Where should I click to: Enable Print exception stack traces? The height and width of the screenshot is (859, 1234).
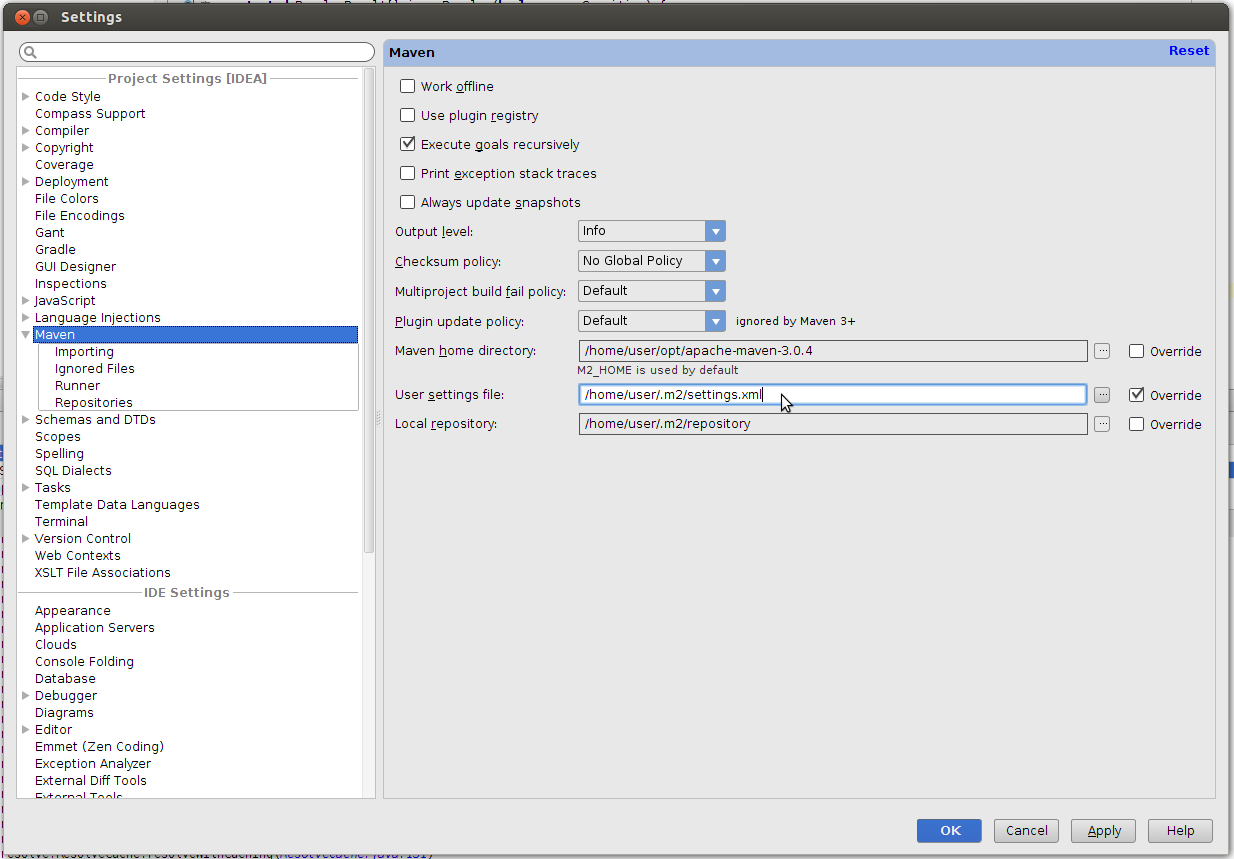(x=407, y=173)
